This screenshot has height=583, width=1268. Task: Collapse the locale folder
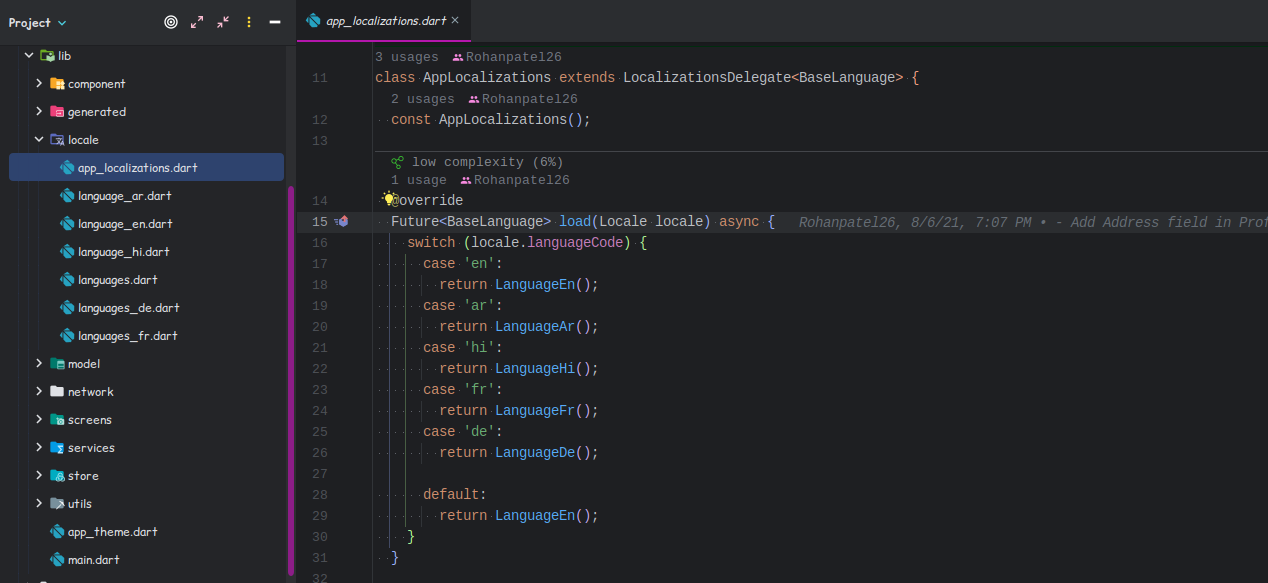39,140
